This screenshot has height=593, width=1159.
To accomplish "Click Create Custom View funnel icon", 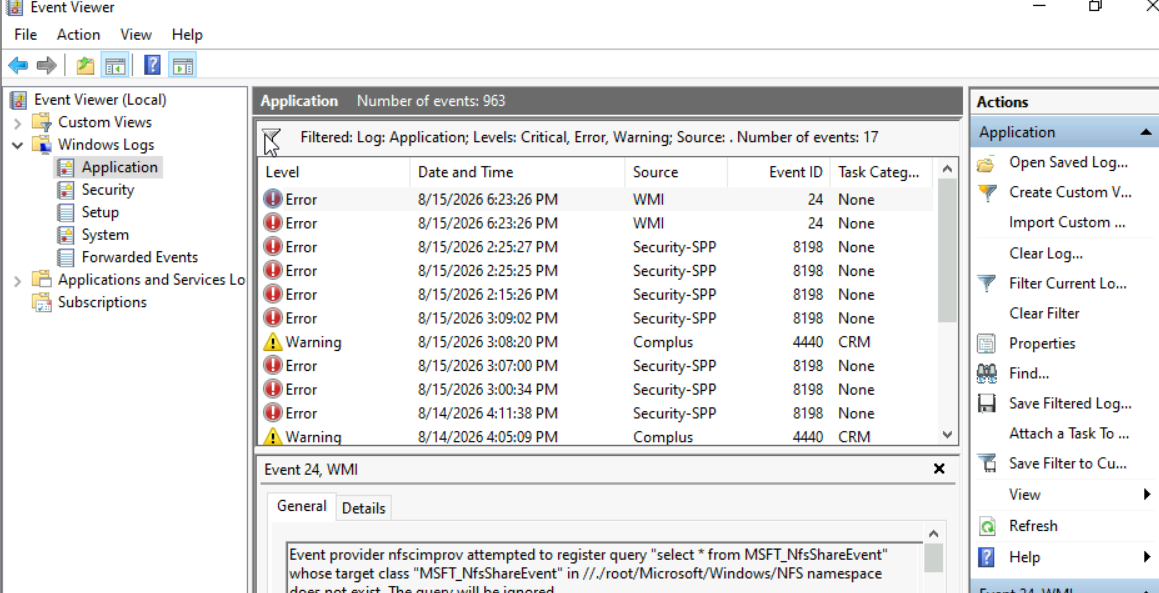I will point(987,193).
